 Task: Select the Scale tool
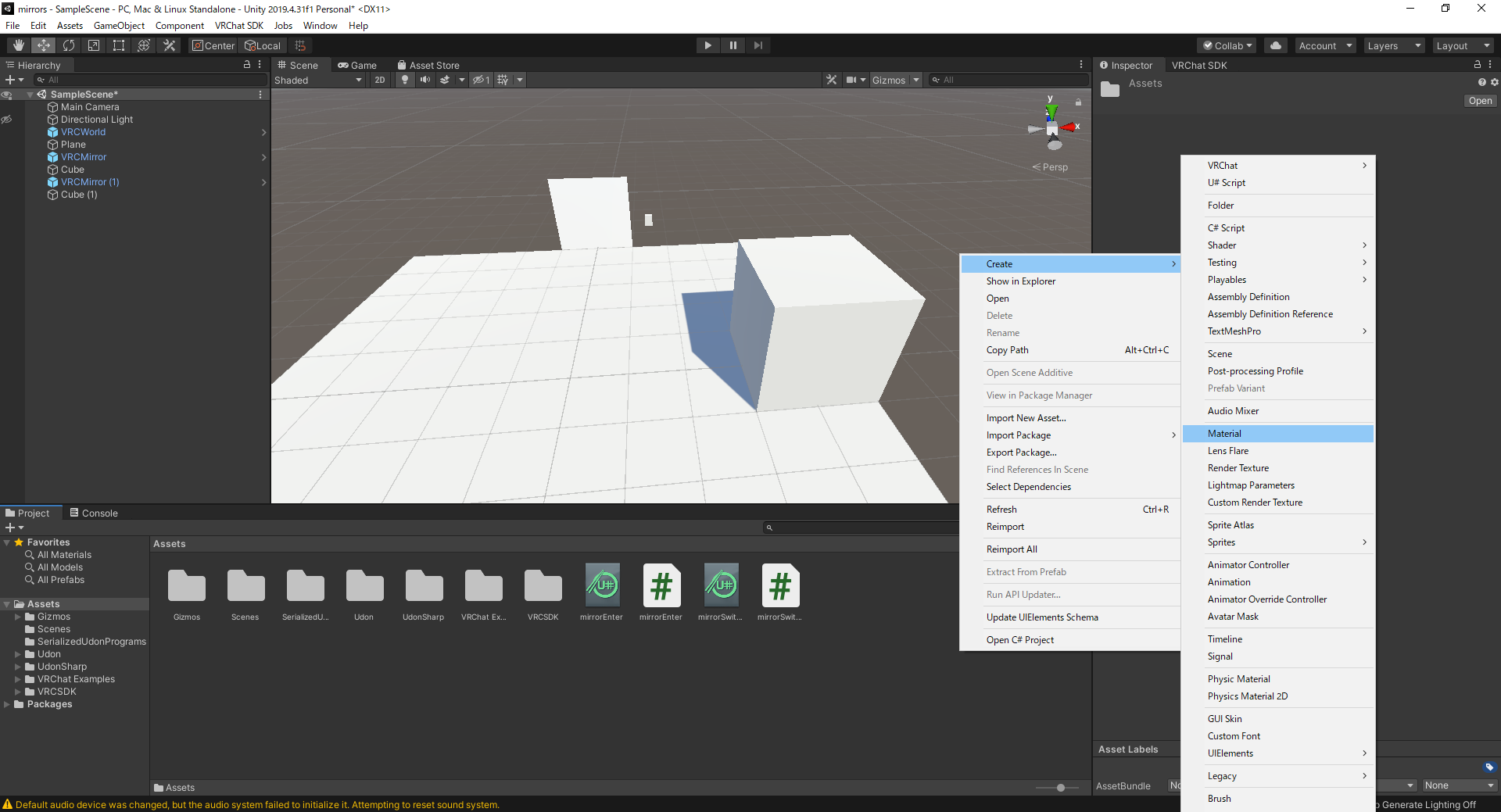[x=94, y=45]
